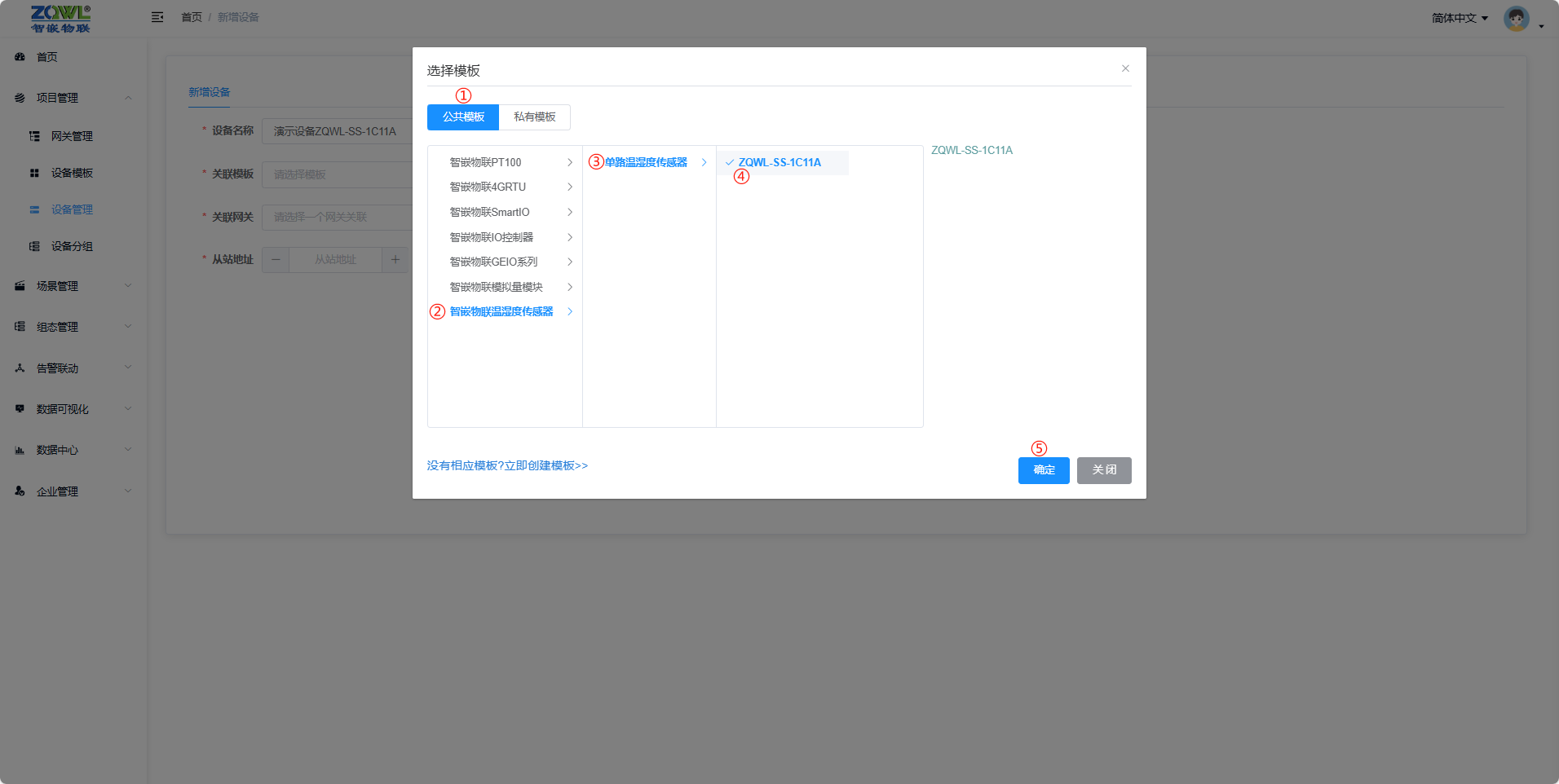Click the 告警联动 icon in sidebar

pos(20,368)
